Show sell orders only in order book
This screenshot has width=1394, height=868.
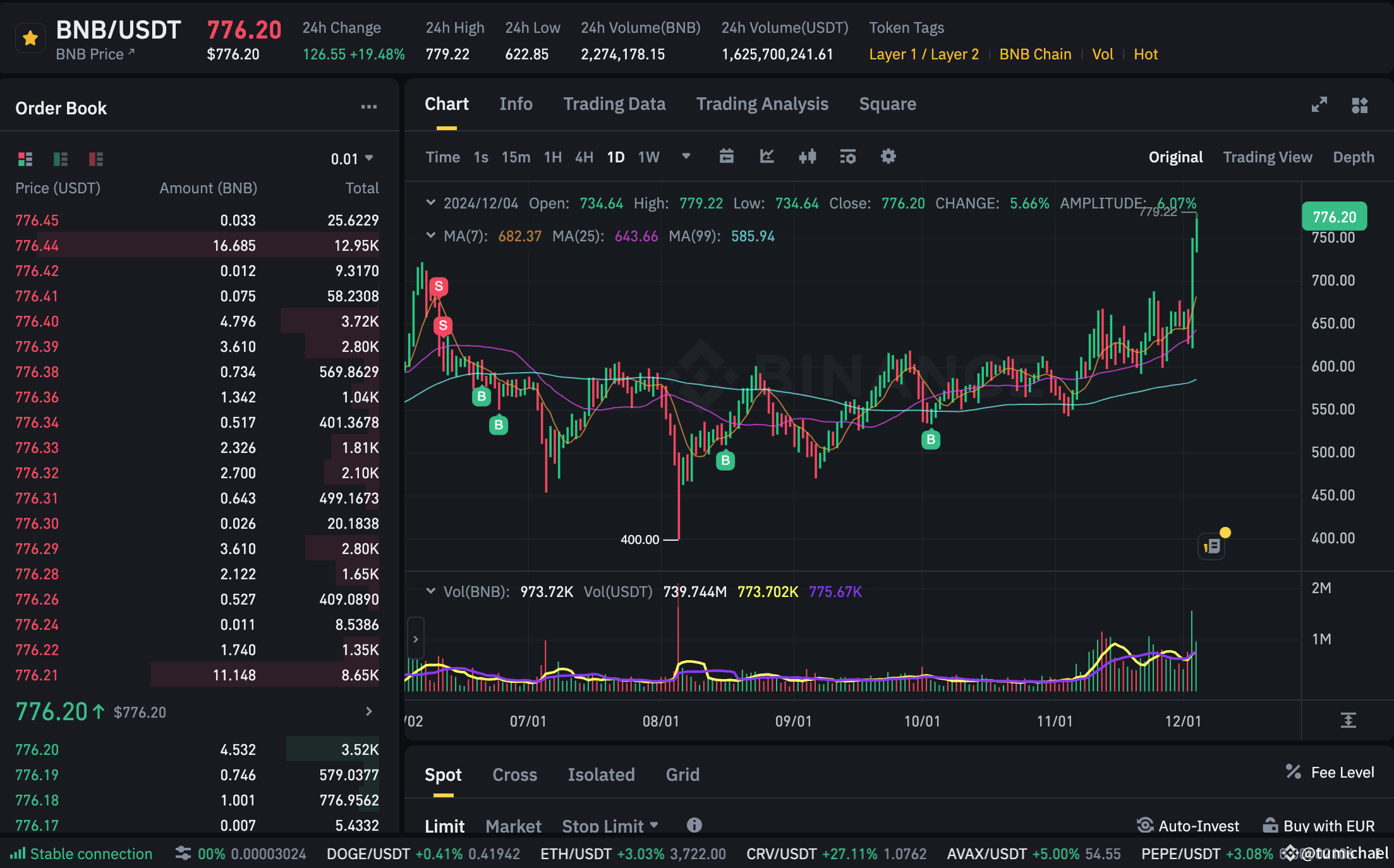click(95, 159)
